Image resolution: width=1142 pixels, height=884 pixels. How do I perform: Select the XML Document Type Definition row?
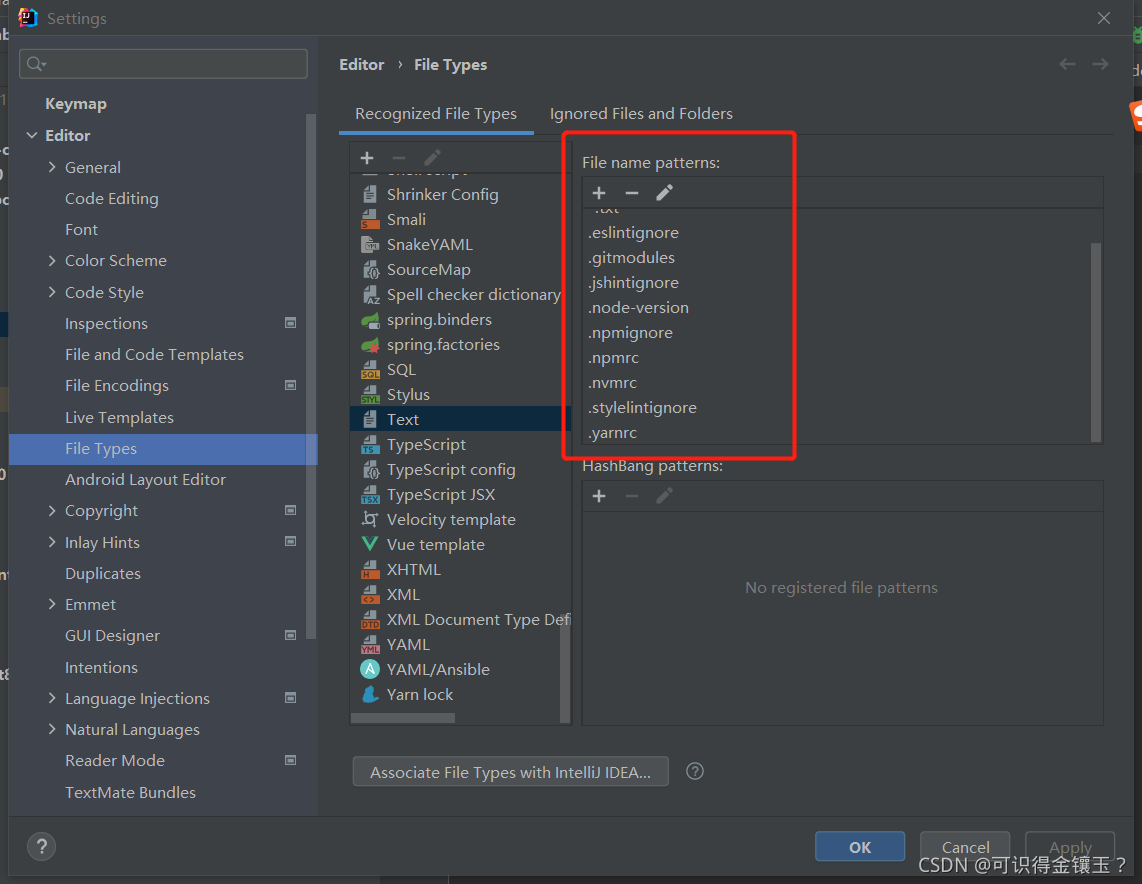(x=461, y=620)
